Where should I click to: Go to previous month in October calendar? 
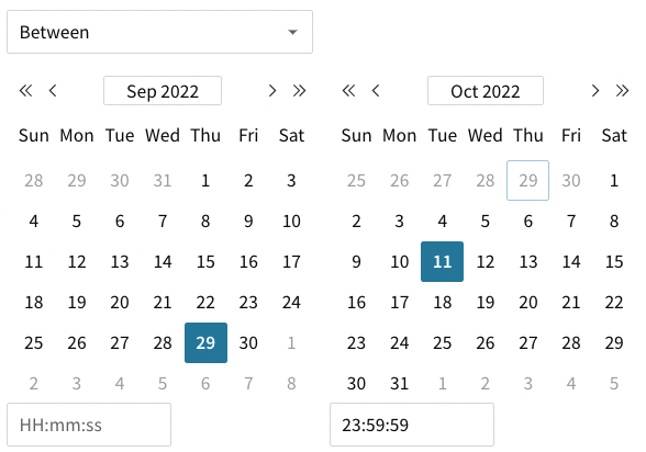375,91
